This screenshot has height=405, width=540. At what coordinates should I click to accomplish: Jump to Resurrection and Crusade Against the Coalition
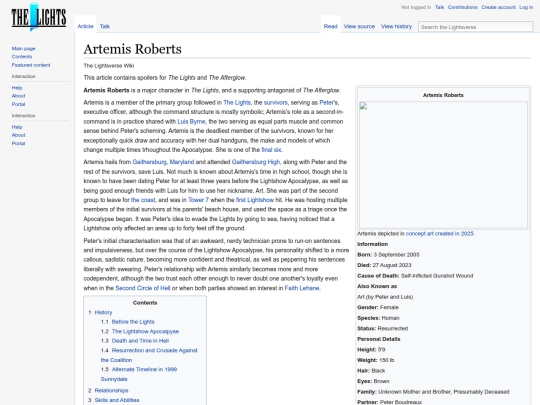pyautogui.click(x=149, y=355)
